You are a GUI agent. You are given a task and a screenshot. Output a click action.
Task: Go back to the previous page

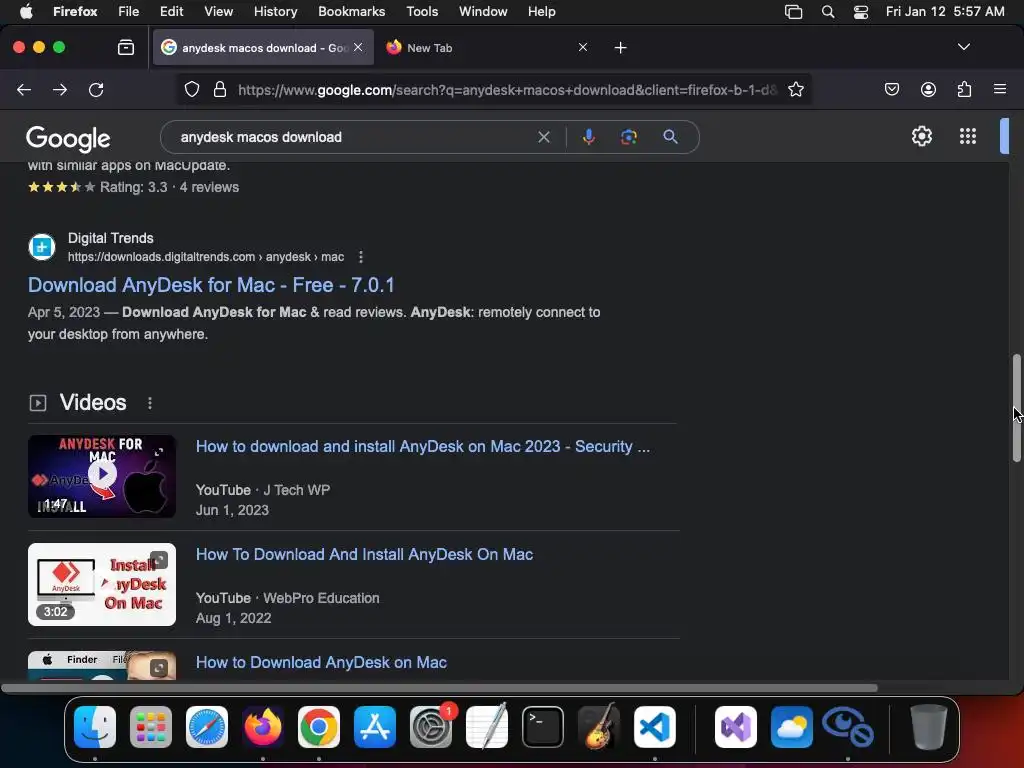tap(24, 89)
